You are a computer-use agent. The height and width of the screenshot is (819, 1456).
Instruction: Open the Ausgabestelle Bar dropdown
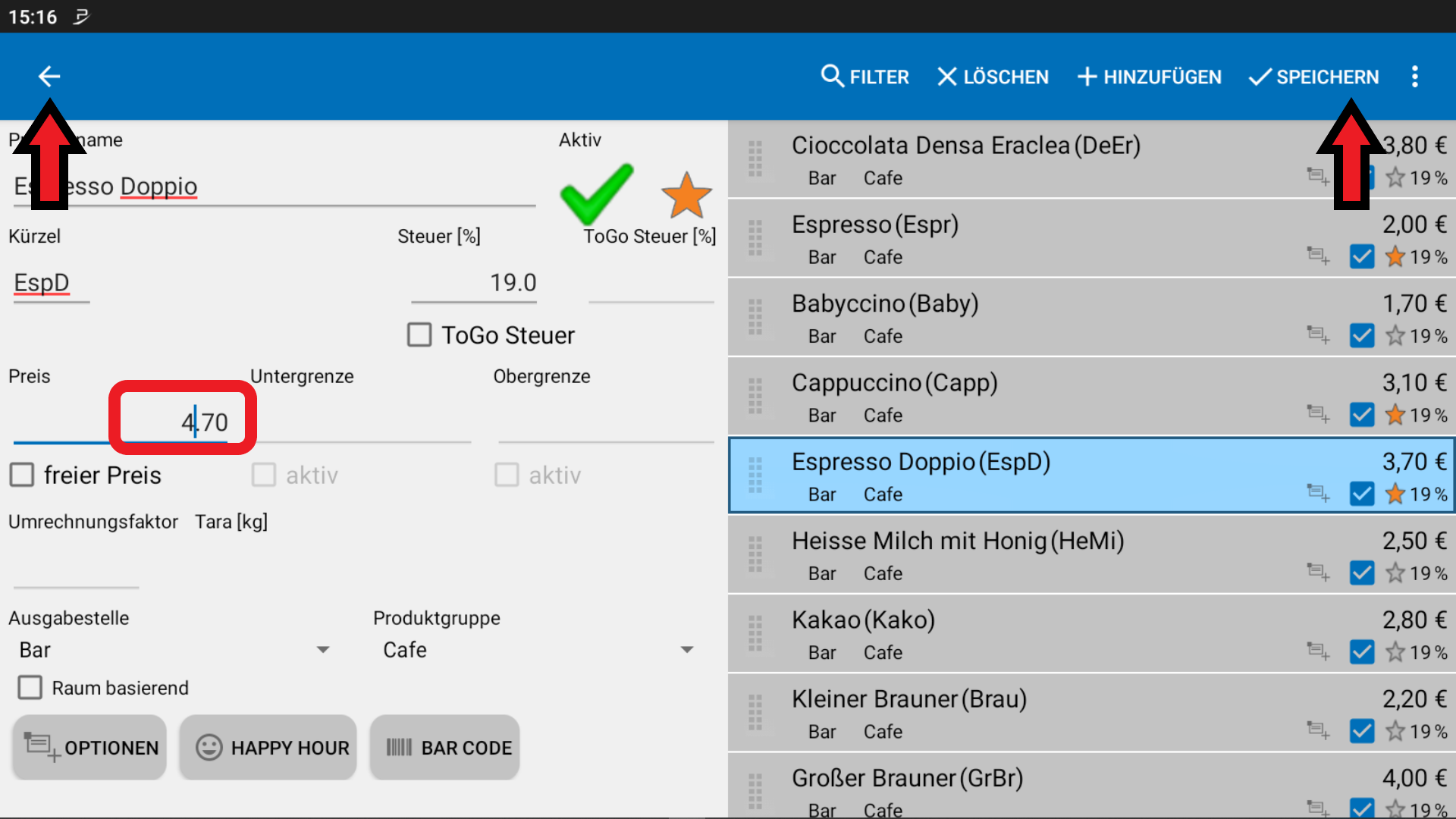[x=174, y=650]
